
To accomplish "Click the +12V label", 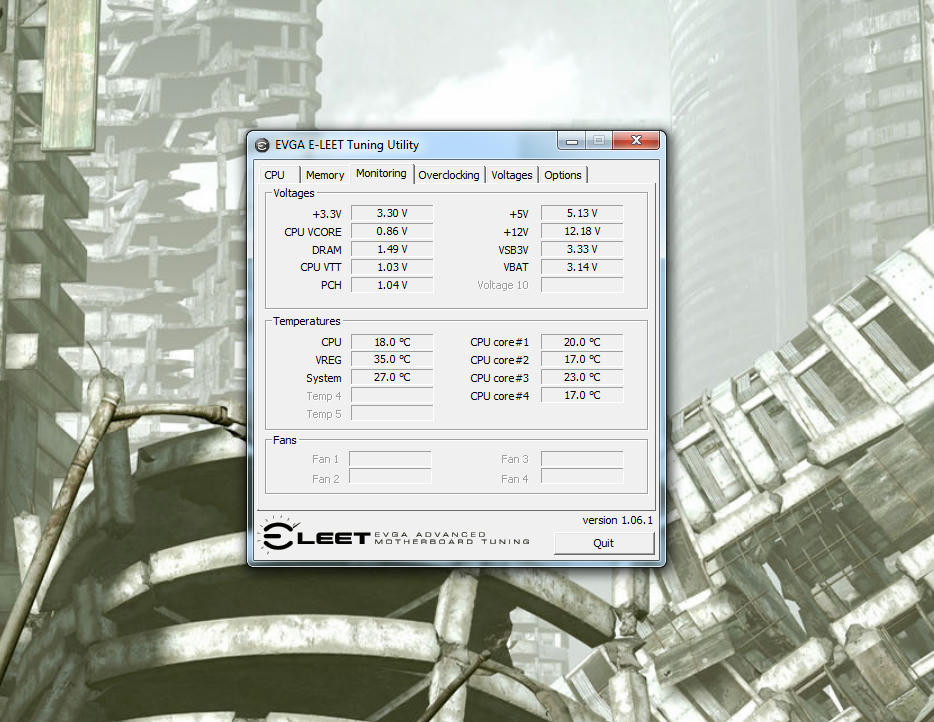I will click(516, 232).
